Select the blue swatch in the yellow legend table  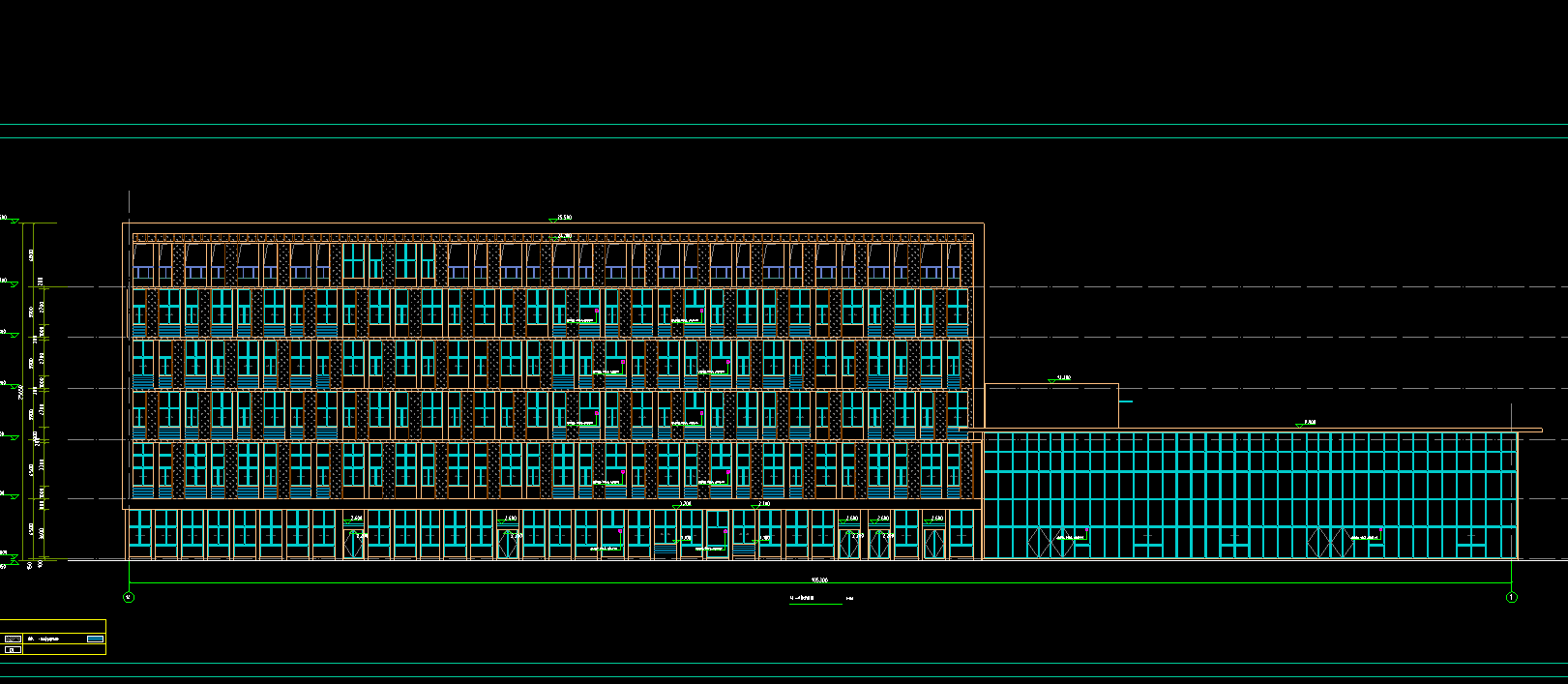pyautogui.click(x=94, y=639)
